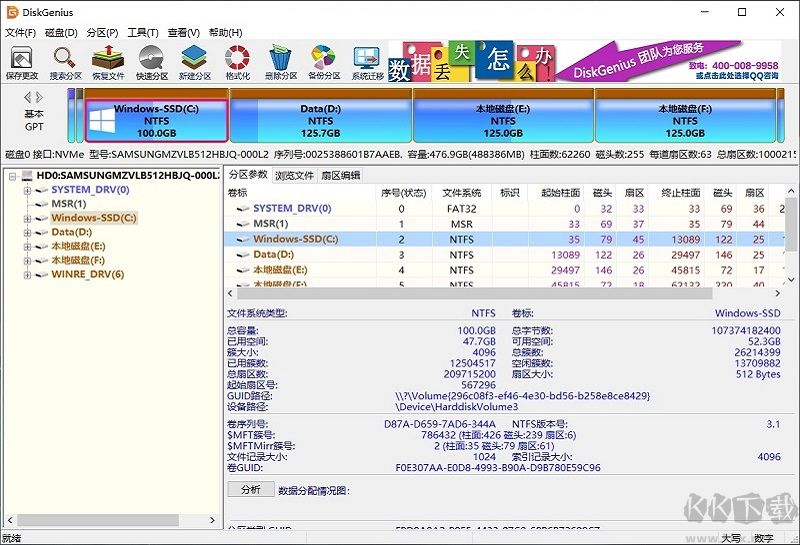
Task: Open the 查看(V) menu
Action: [184, 33]
